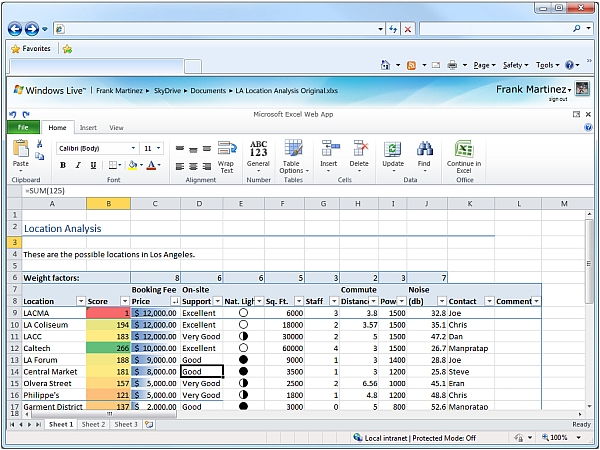Apply the yellow fill color bucket
Viewport: 600px width, 450px height.
tap(133, 165)
